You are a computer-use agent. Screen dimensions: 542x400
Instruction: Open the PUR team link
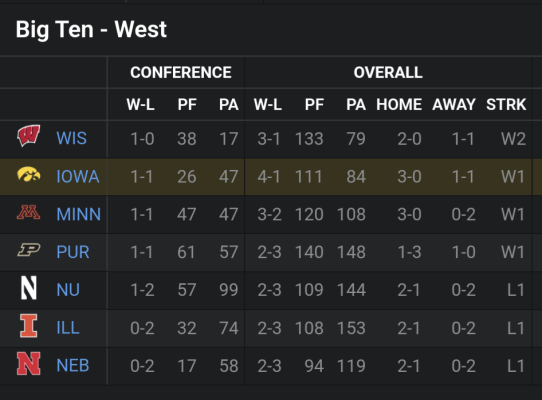(73, 252)
